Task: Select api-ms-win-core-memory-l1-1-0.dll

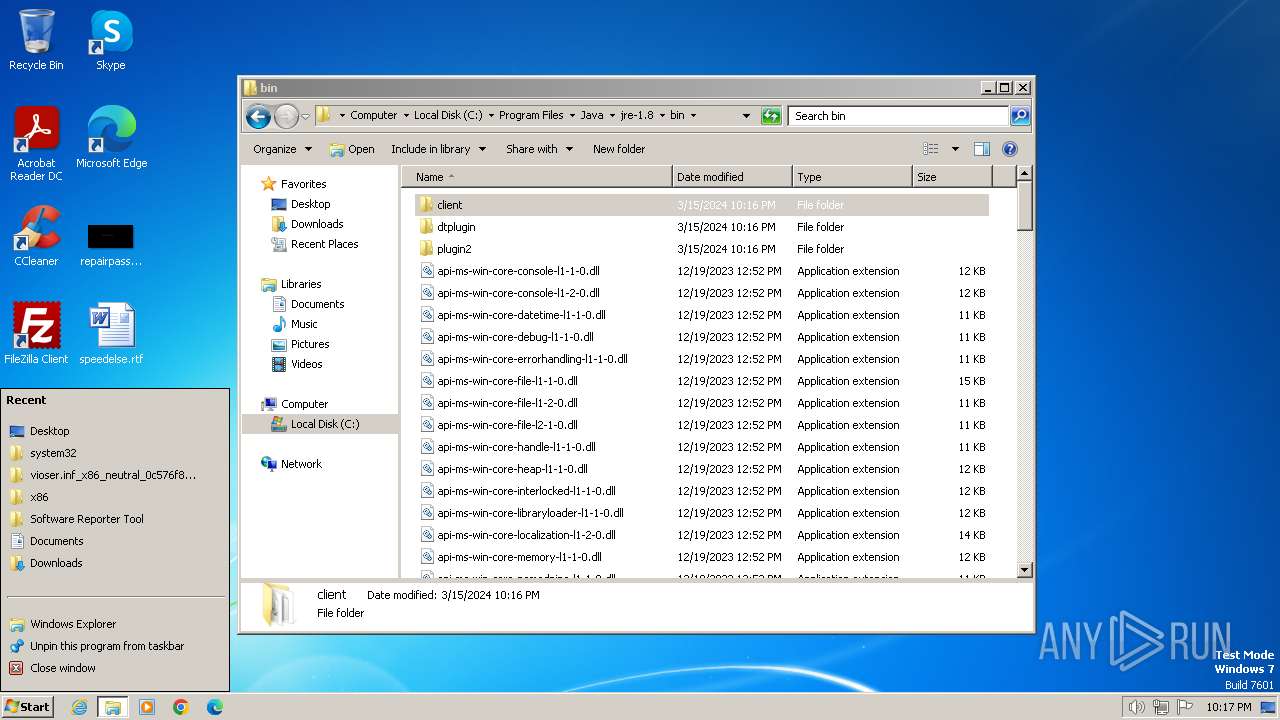Action: (702, 557)
